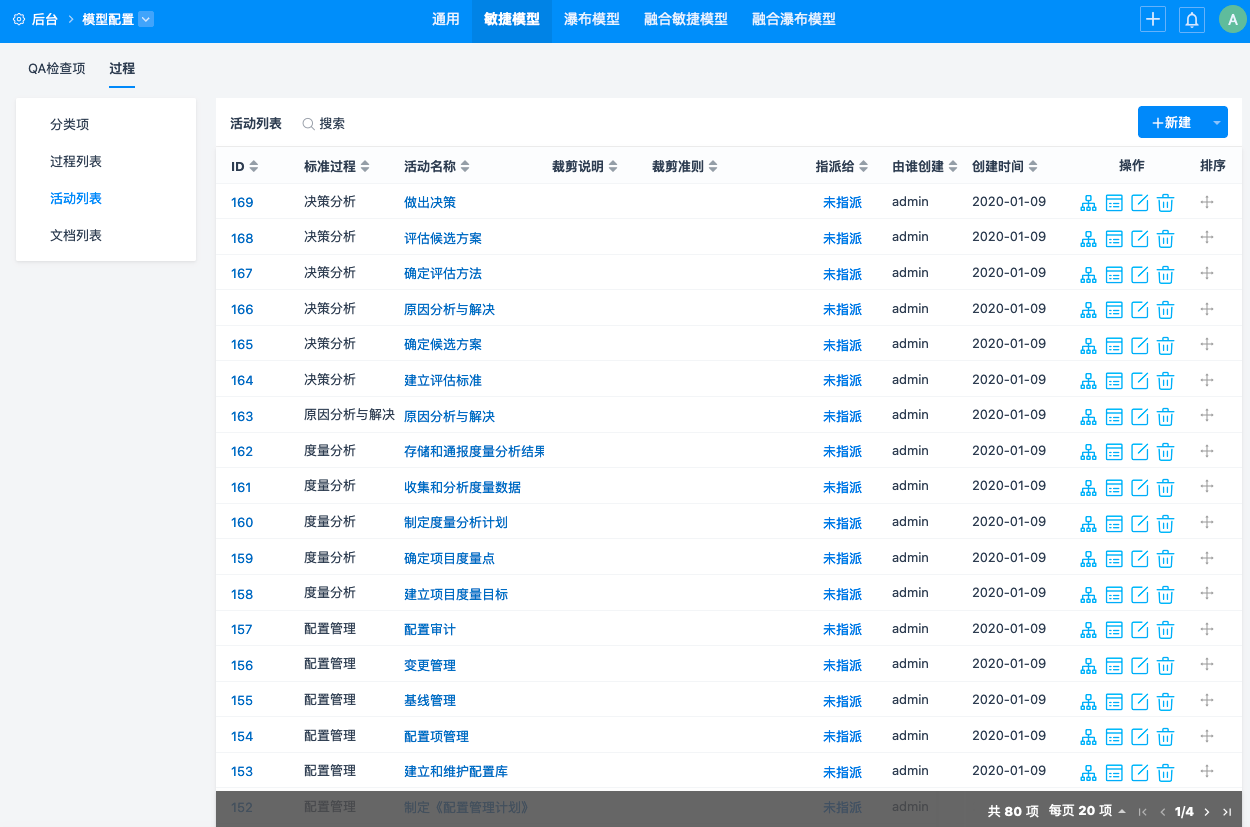This screenshot has height=827, width=1250.
Task: Click the edit icon for activity 167
Action: click(x=1140, y=274)
